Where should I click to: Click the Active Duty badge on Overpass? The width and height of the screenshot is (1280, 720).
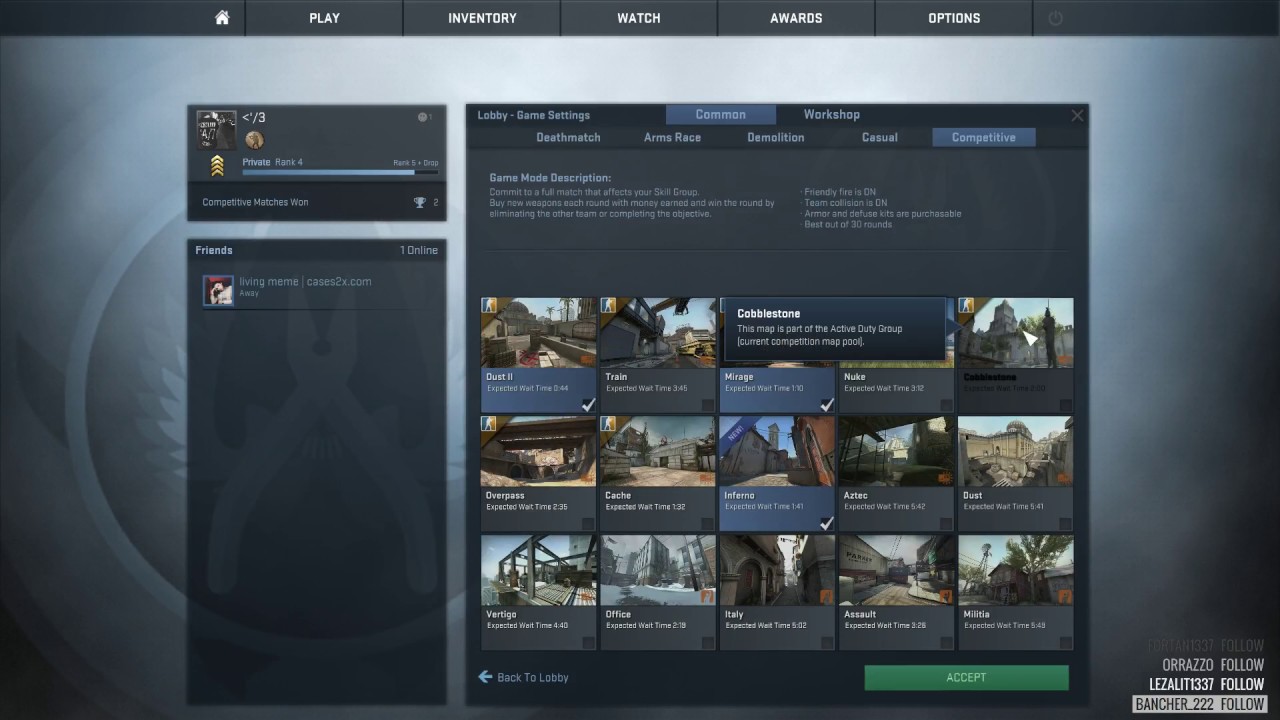point(489,424)
